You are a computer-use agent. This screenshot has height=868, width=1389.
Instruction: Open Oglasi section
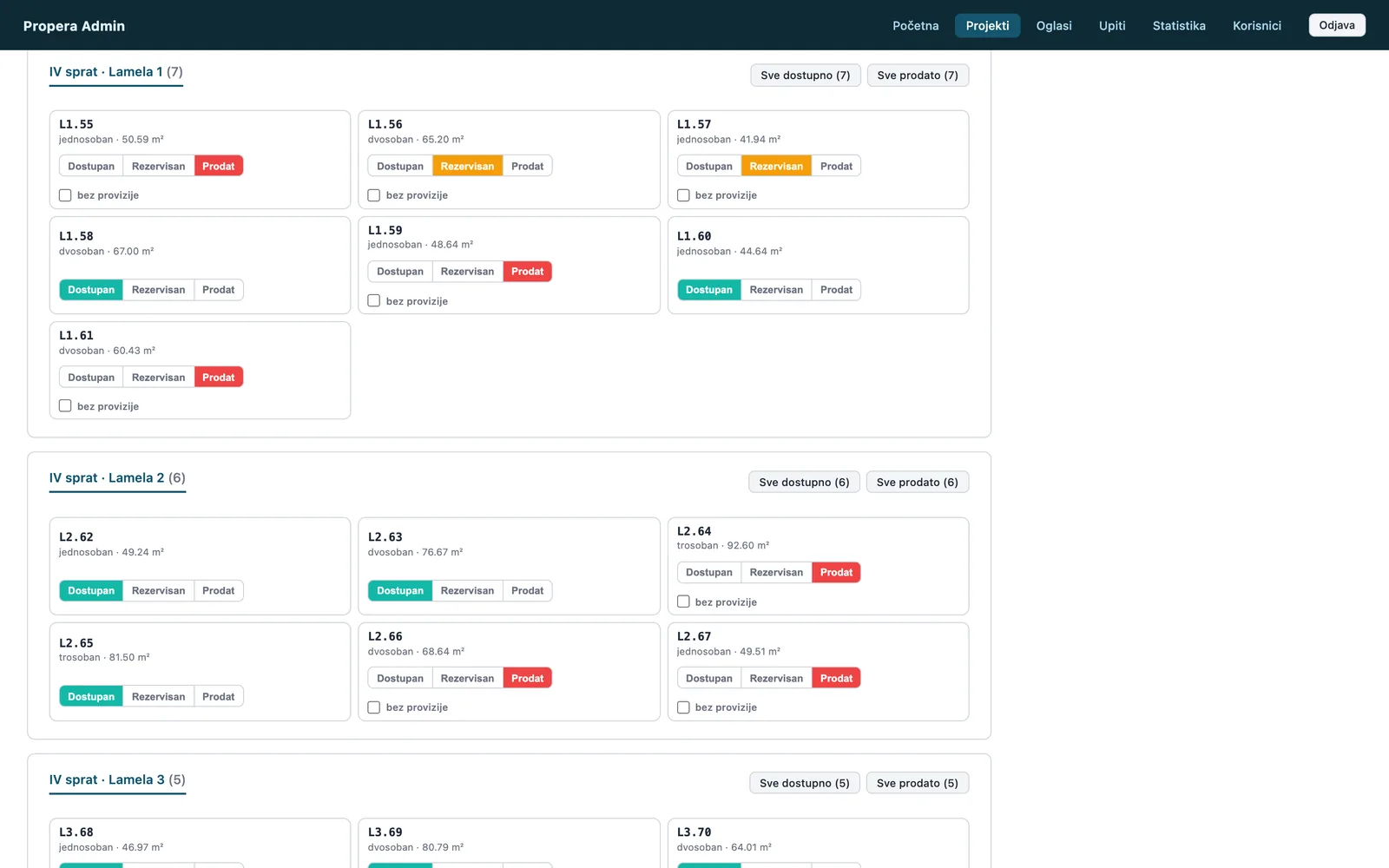pyautogui.click(x=1054, y=26)
